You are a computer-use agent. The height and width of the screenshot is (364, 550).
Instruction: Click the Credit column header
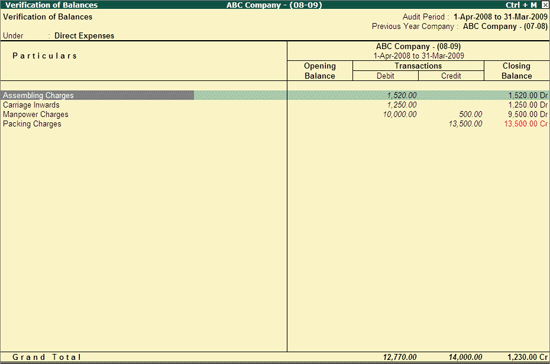451,76
